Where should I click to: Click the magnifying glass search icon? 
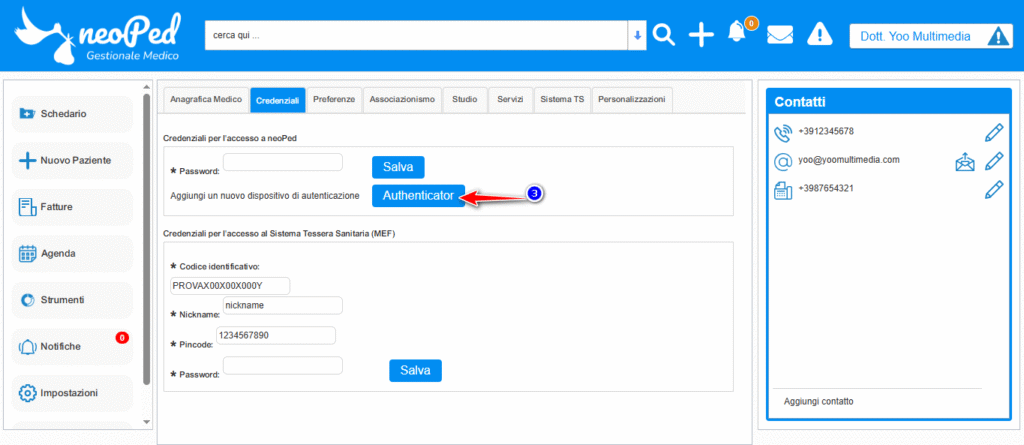[665, 35]
